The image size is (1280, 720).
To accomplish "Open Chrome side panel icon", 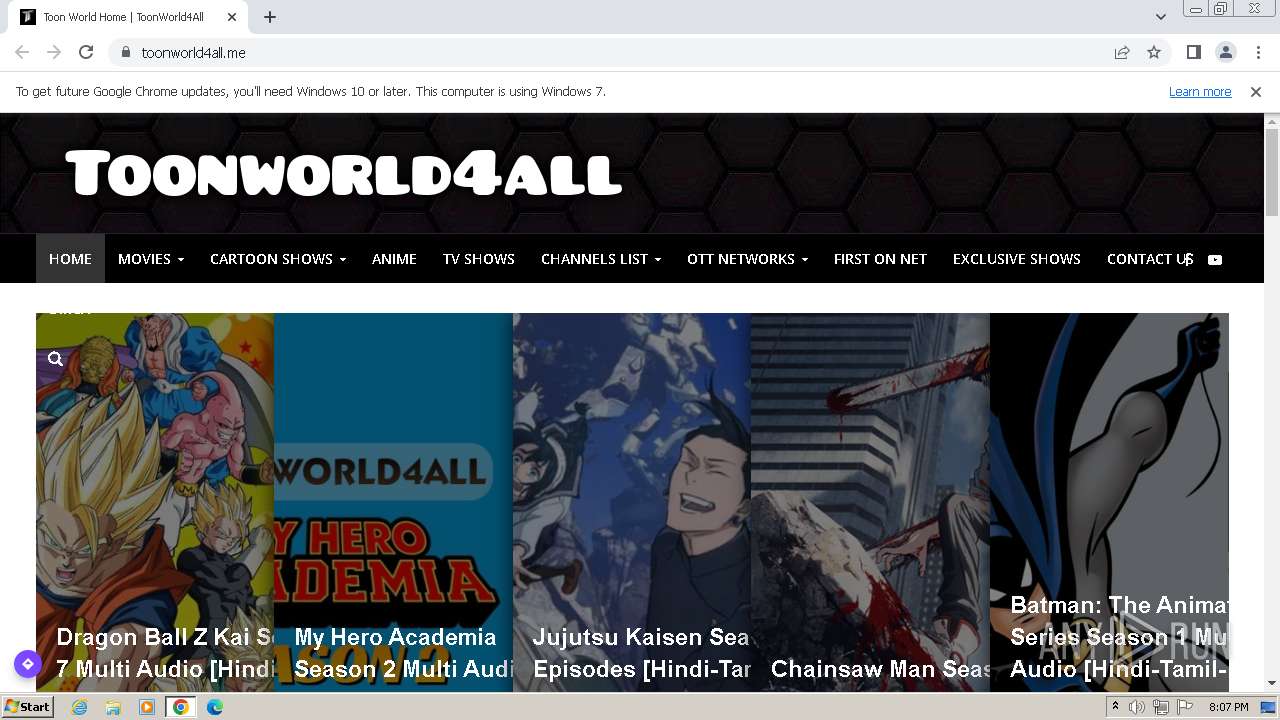I will click(x=1193, y=52).
